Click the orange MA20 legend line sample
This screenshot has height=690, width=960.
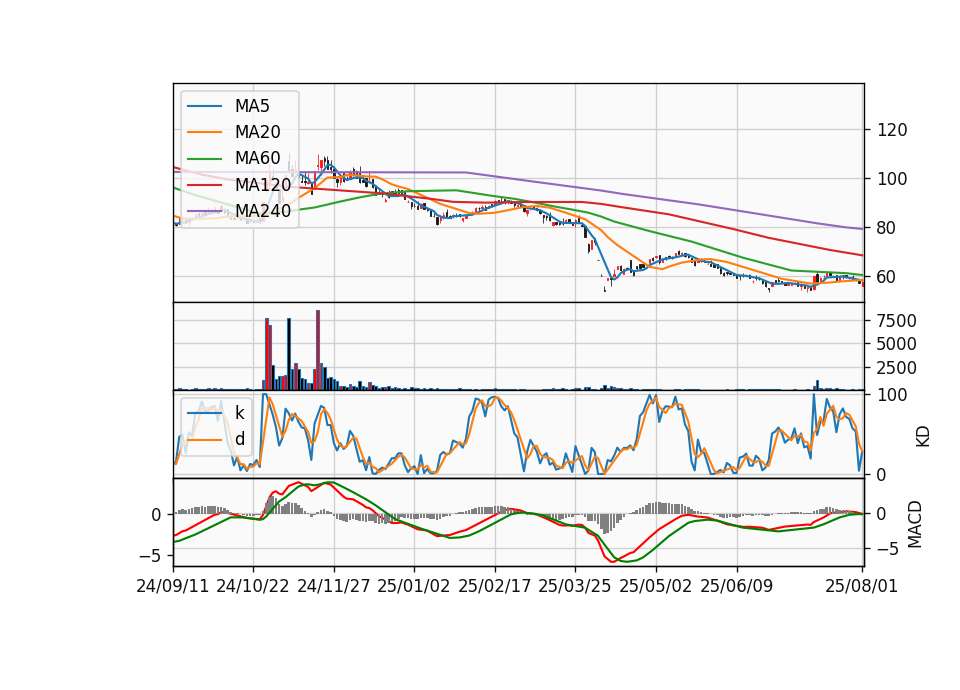coord(204,132)
